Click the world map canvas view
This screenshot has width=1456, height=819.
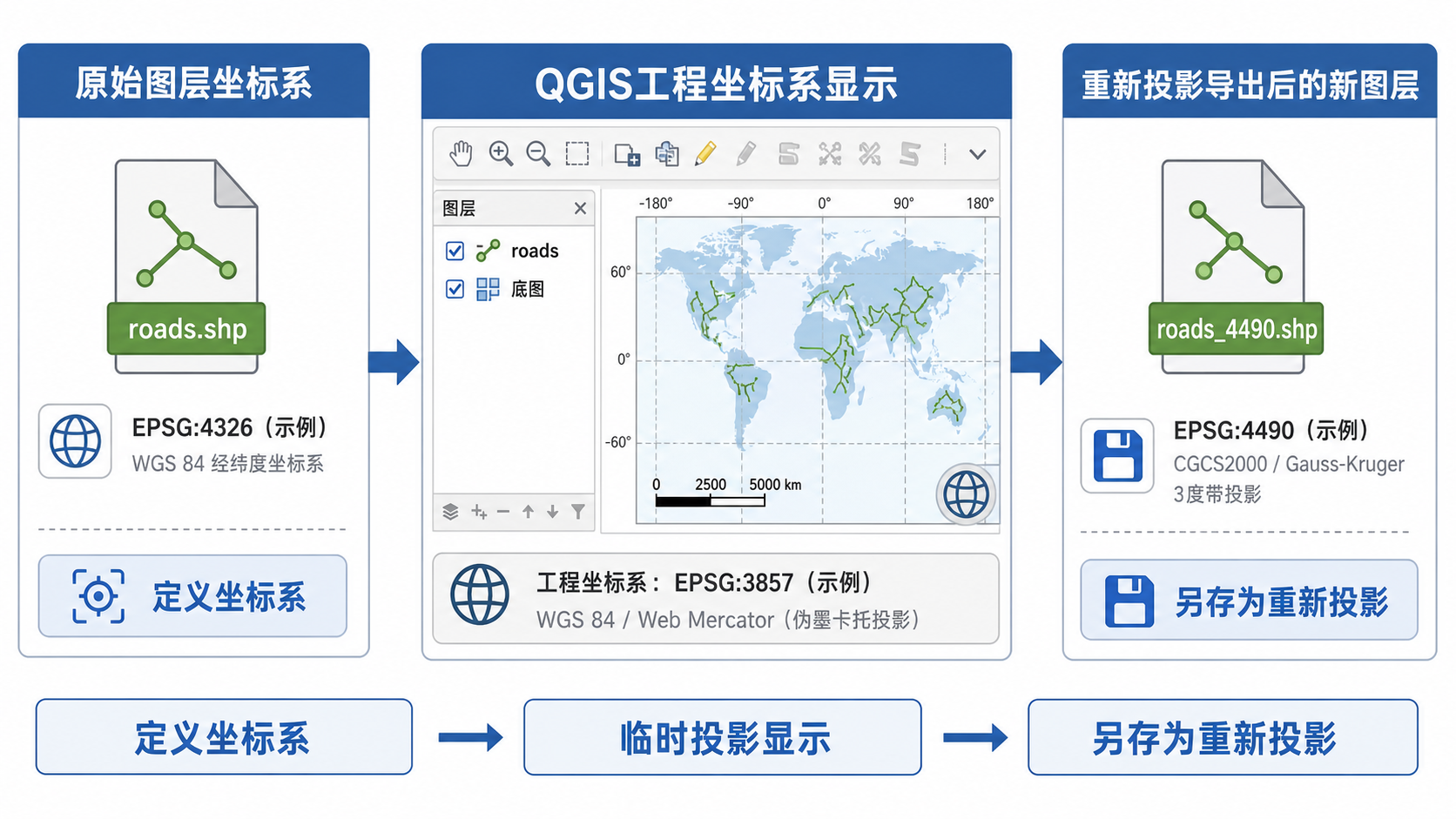click(x=818, y=370)
